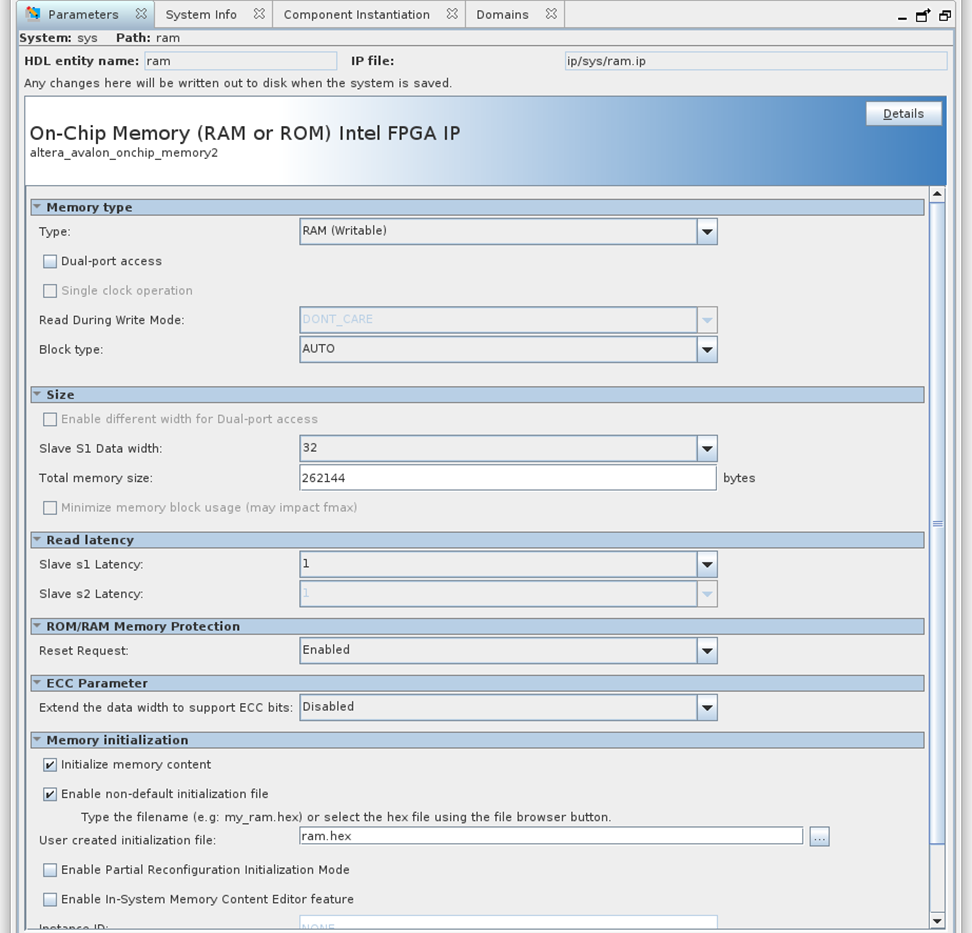This screenshot has width=972, height=933.
Task: Switch to Domains tab
Action: click(502, 14)
